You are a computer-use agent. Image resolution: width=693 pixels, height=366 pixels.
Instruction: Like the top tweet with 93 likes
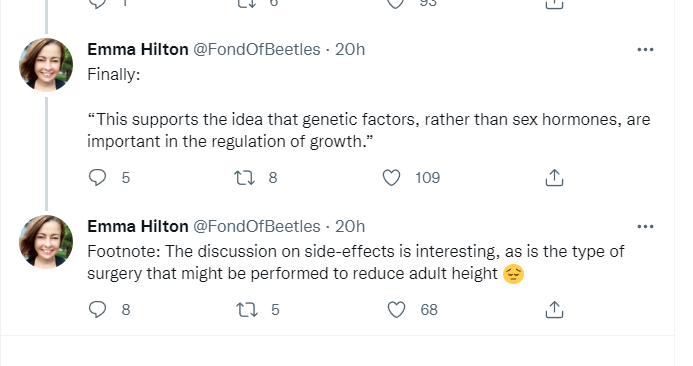point(396,4)
